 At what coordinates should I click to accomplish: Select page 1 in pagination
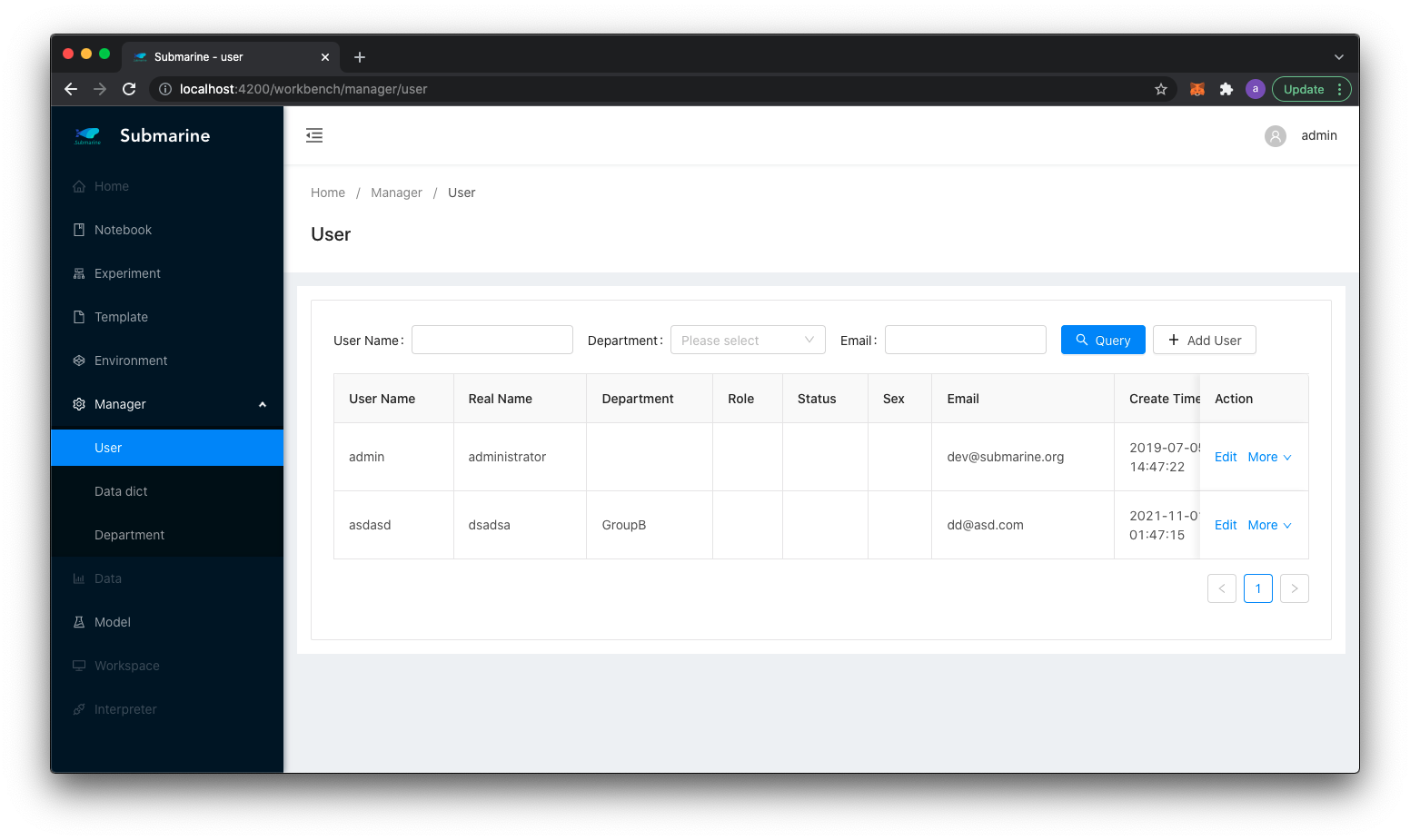[x=1258, y=588]
